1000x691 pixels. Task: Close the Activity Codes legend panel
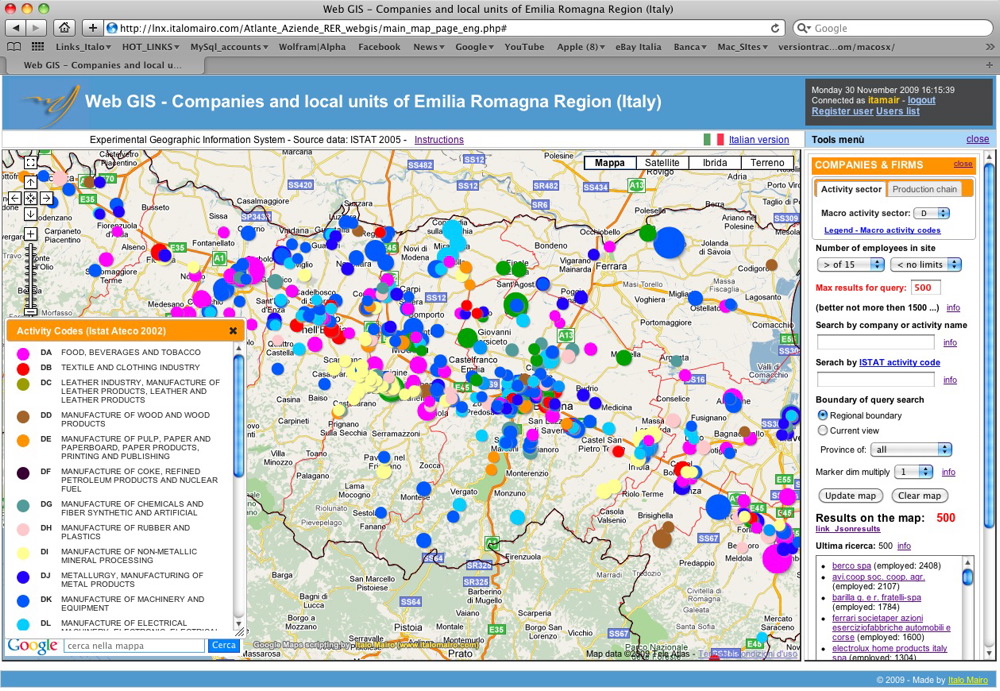(x=233, y=331)
